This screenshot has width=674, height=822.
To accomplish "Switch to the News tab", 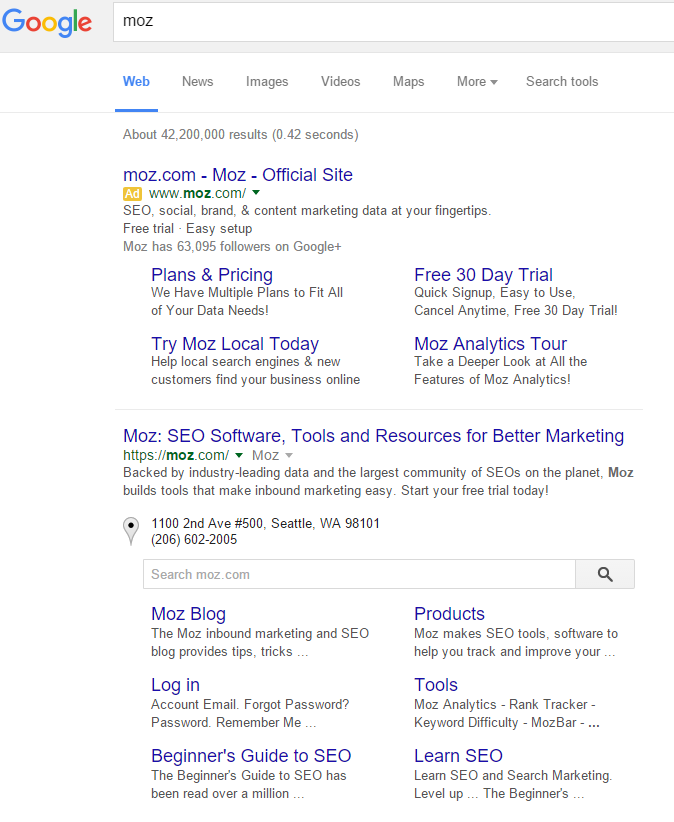I will coord(197,82).
